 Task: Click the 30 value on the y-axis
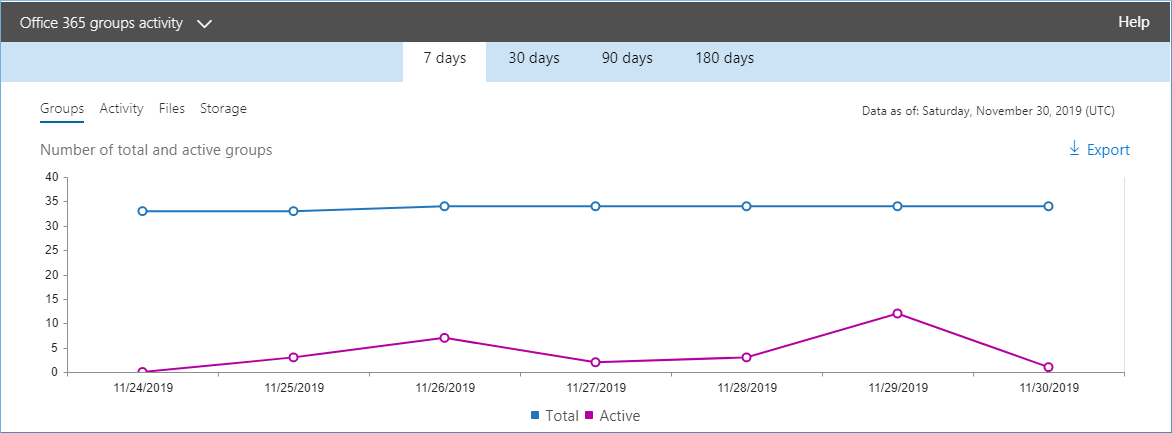click(x=52, y=226)
